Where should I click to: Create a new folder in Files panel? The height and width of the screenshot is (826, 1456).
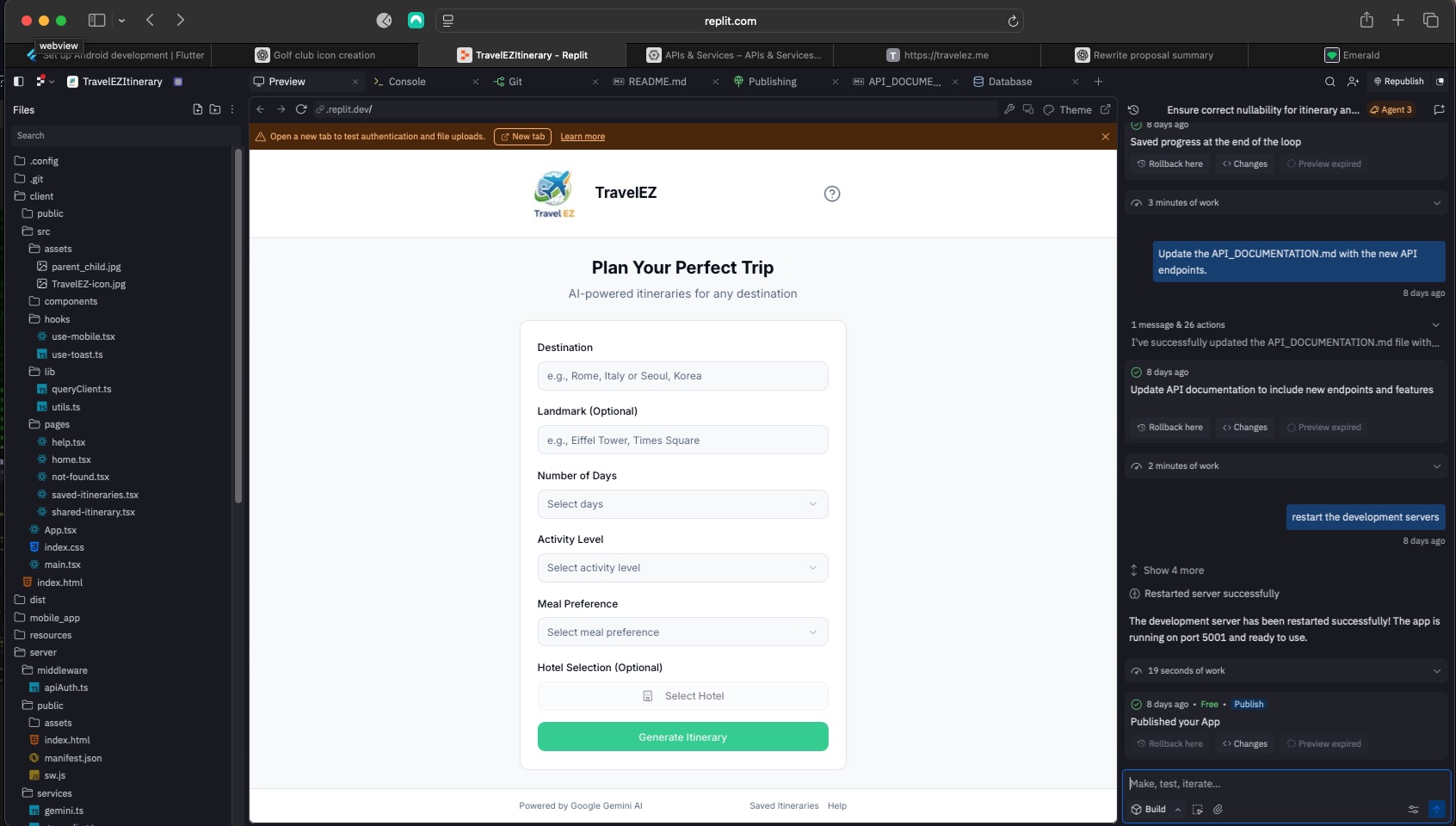click(x=215, y=109)
